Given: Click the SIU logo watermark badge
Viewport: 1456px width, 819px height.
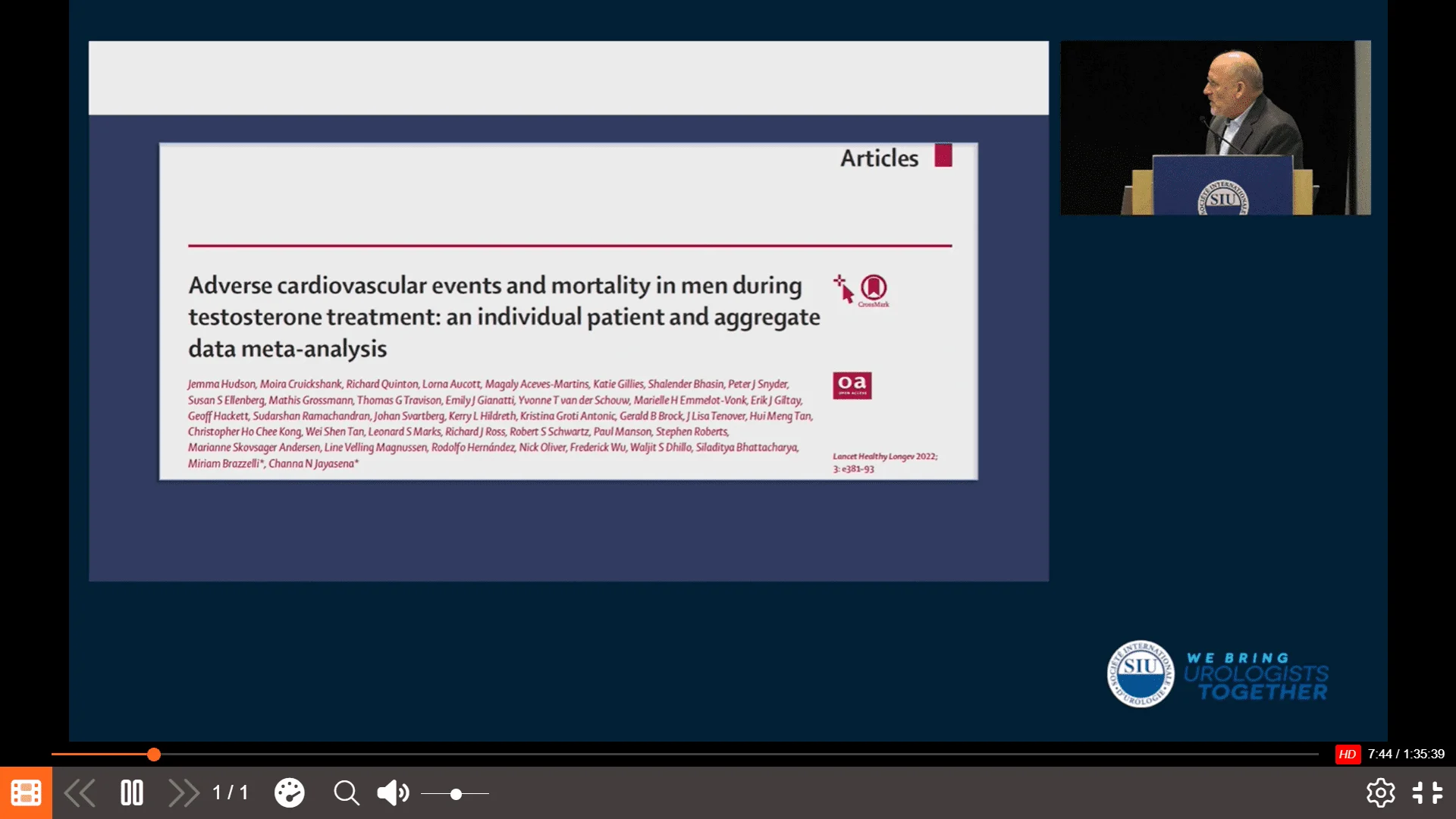Looking at the screenshot, I should [1141, 673].
